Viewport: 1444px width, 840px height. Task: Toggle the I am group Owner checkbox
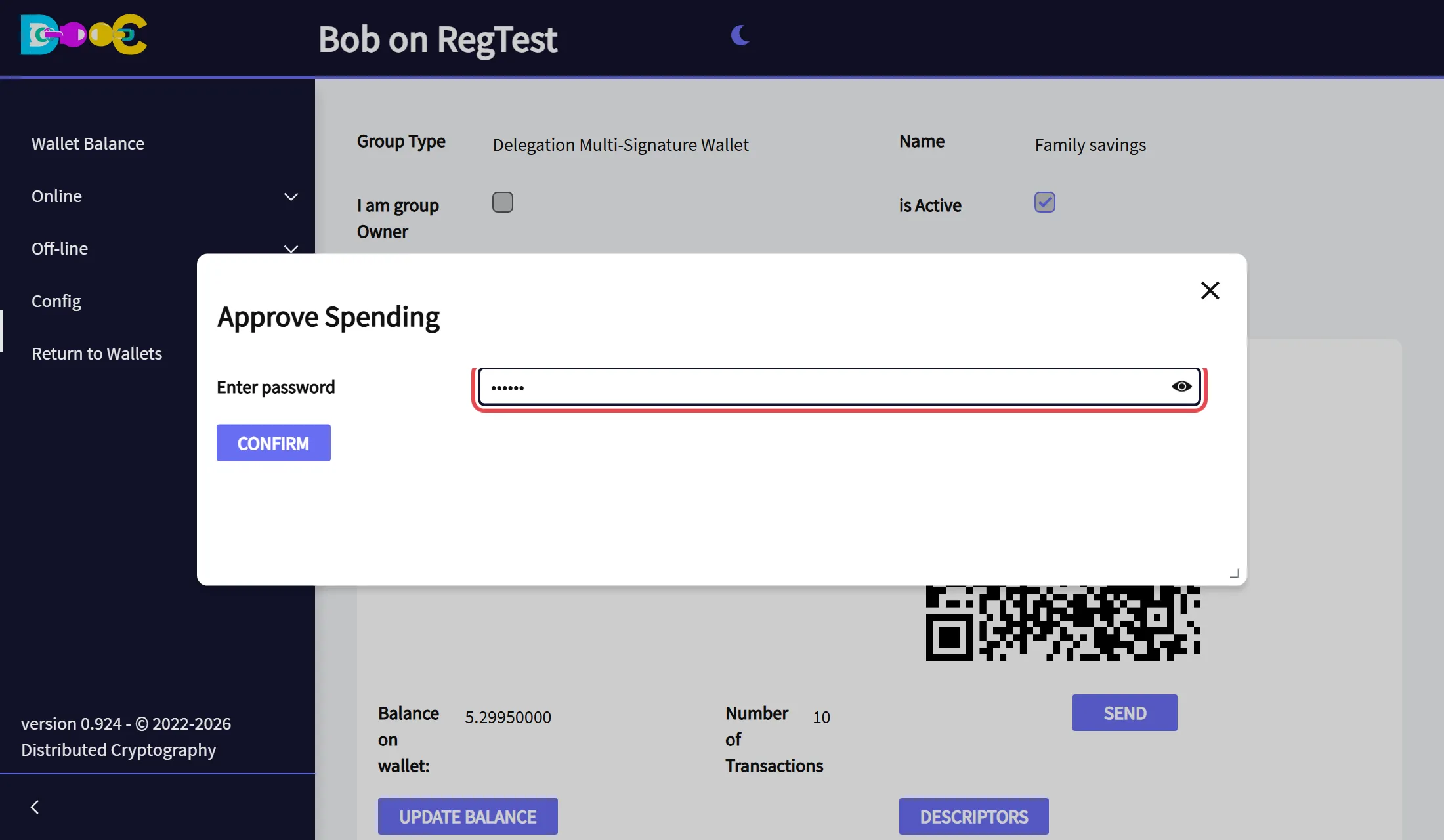(x=503, y=202)
